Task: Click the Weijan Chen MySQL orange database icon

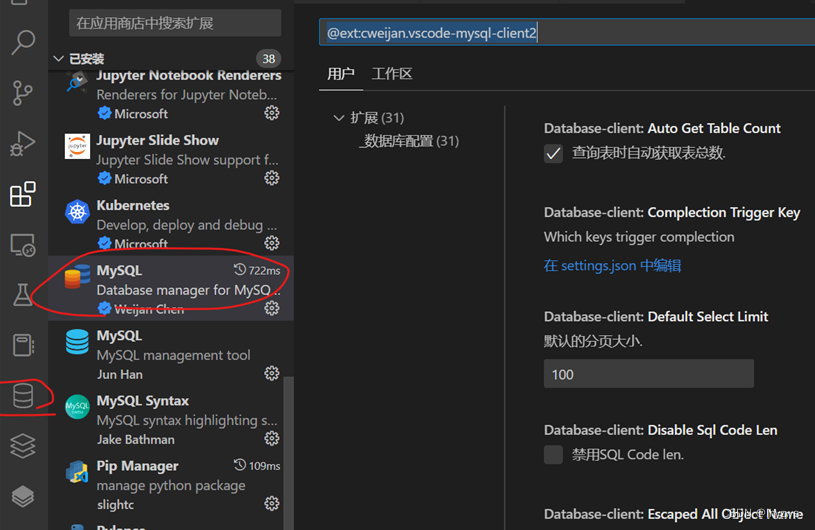Action: coord(77,276)
